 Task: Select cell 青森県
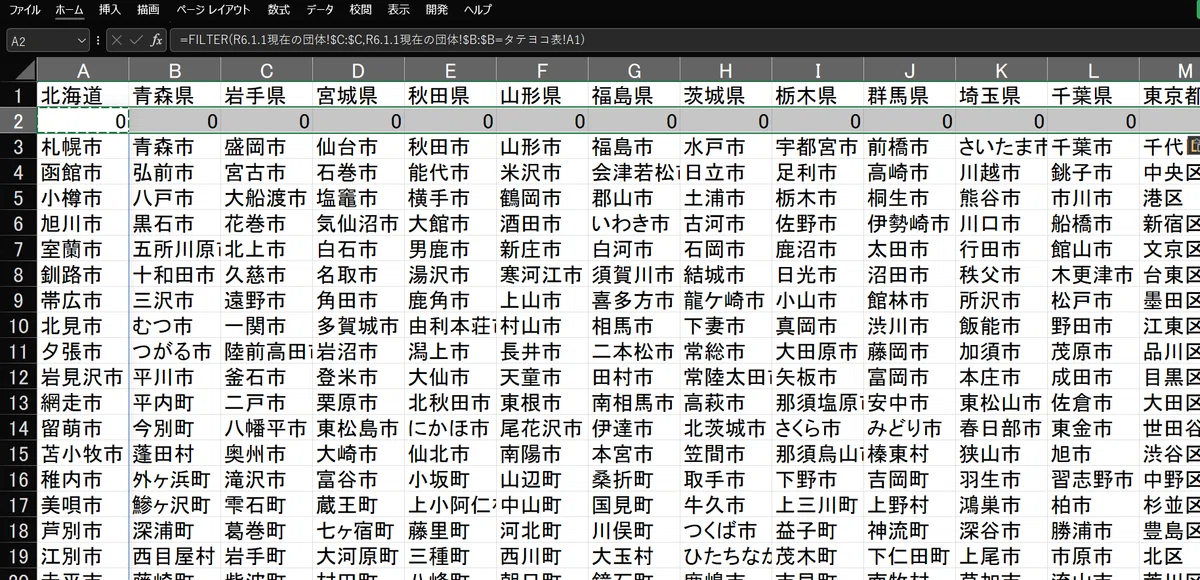pos(175,95)
